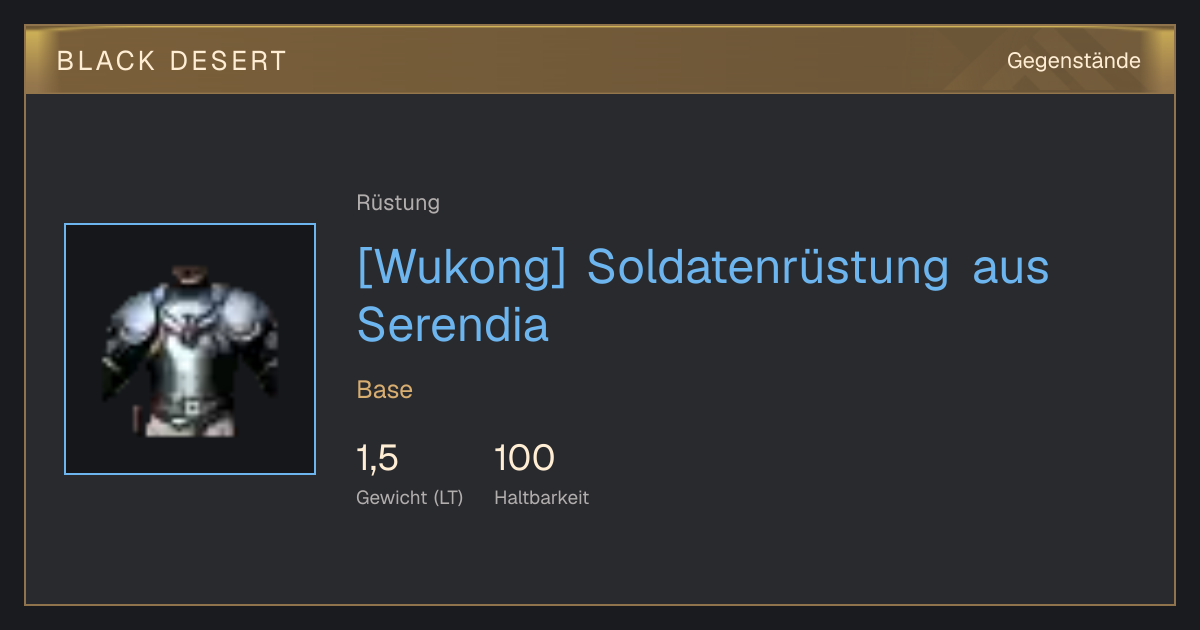Click the 100 durability value

point(524,458)
